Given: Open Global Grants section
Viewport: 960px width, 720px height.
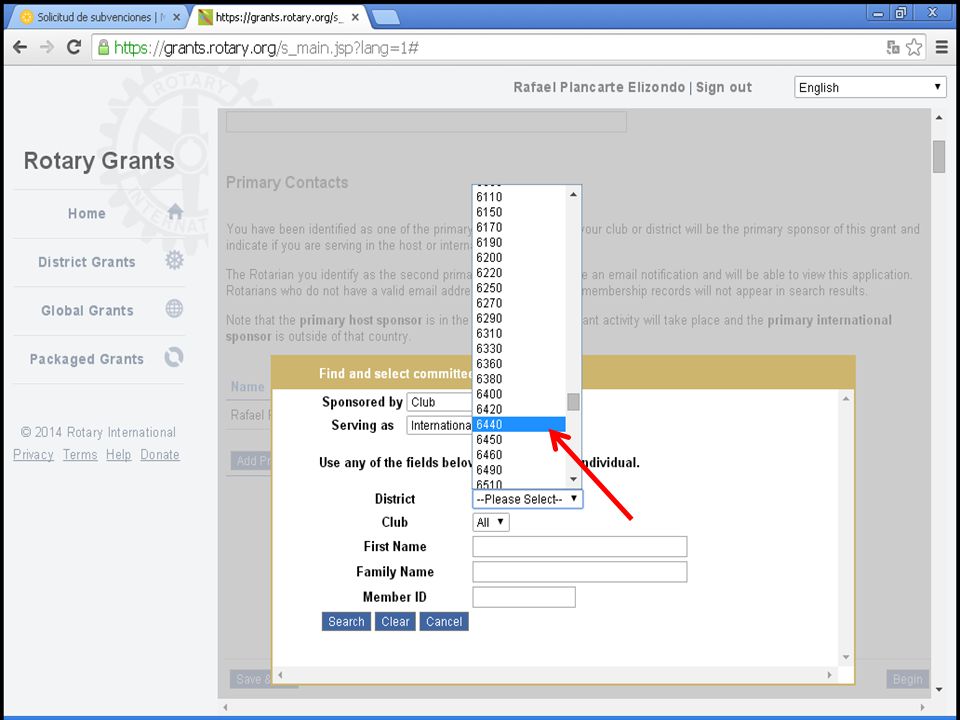Looking at the screenshot, I should (87, 310).
